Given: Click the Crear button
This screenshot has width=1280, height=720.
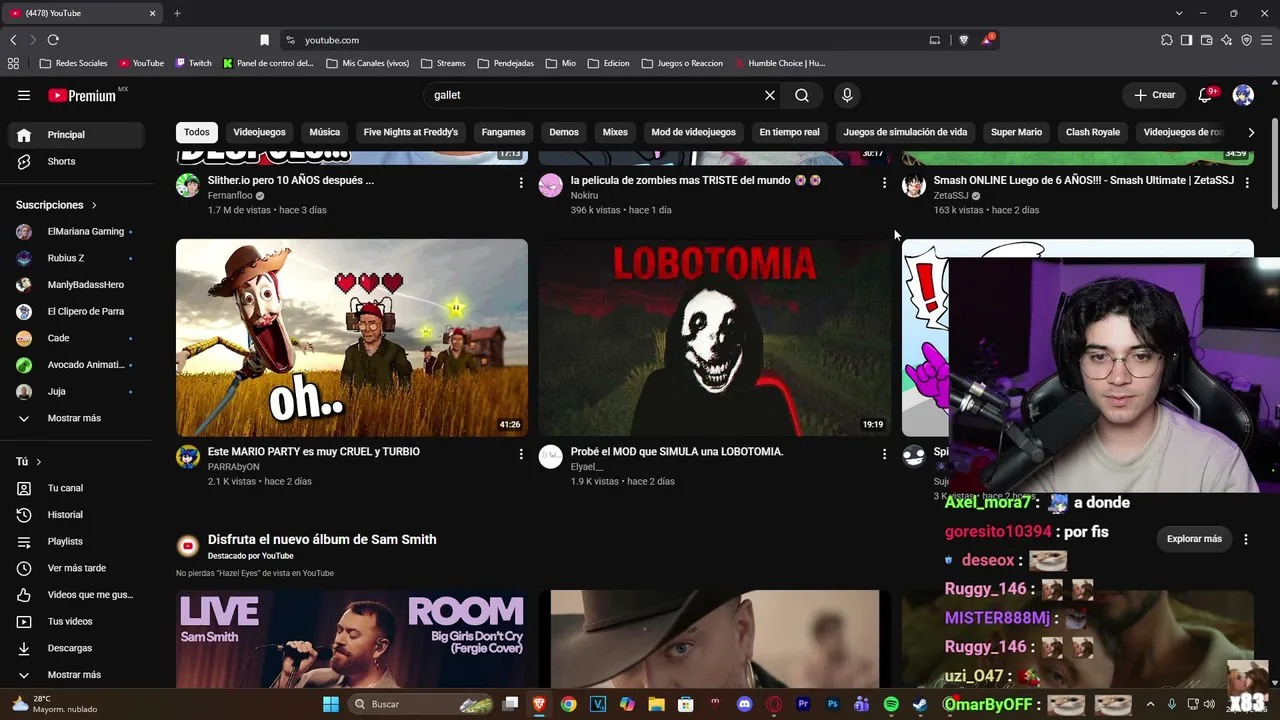Looking at the screenshot, I should [1154, 95].
